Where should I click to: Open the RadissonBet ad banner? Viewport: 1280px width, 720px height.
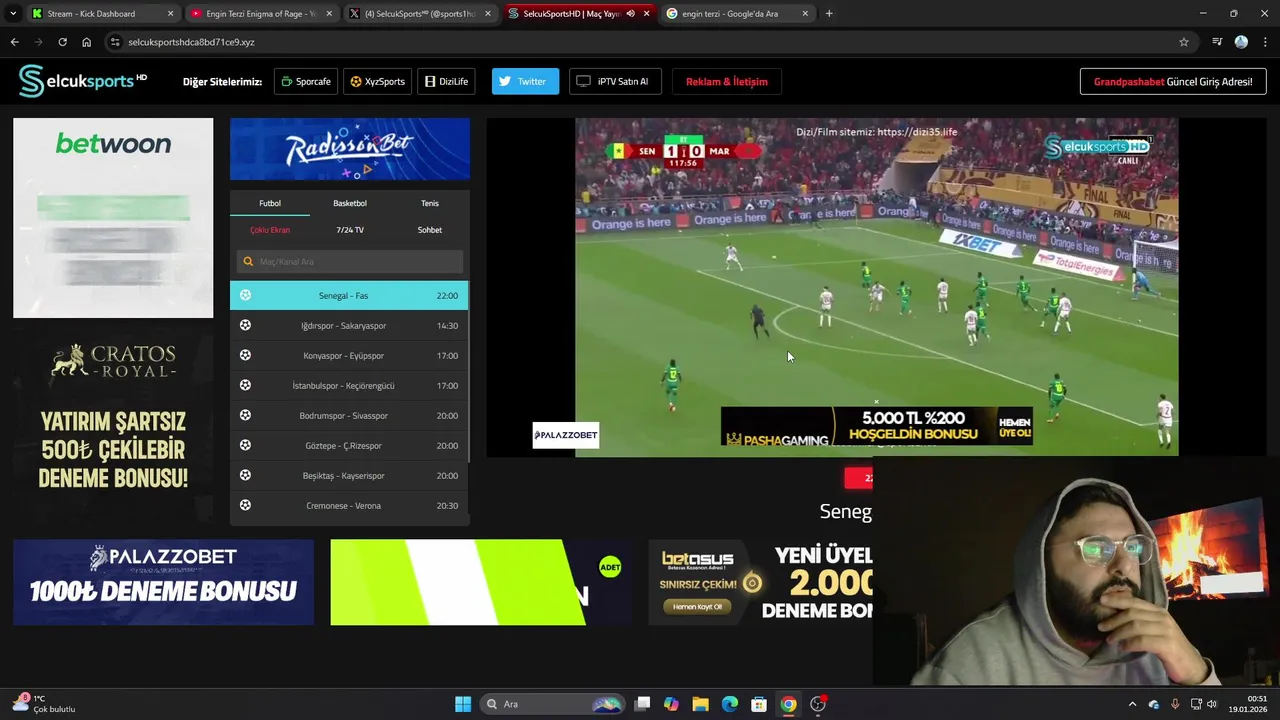coord(350,149)
